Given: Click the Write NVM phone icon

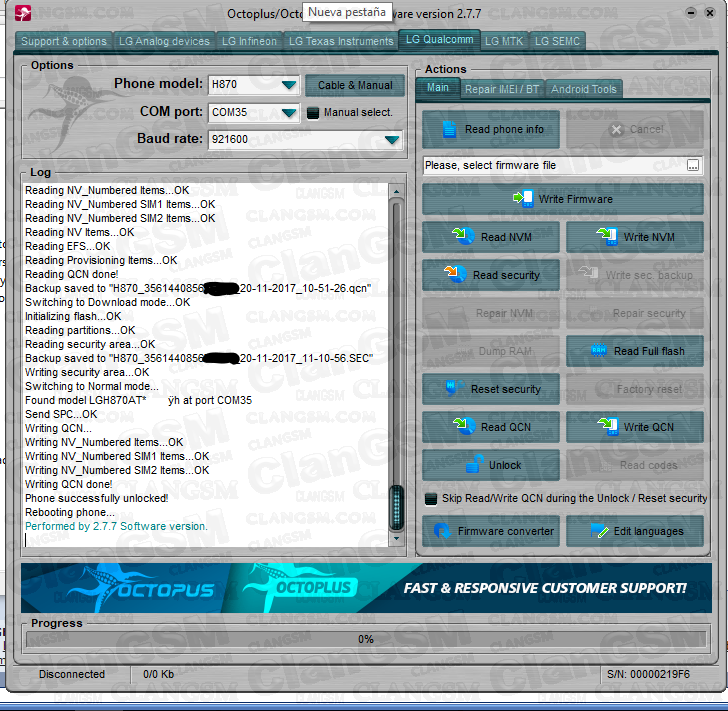Looking at the screenshot, I should pyautogui.click(x=607, y=236).
